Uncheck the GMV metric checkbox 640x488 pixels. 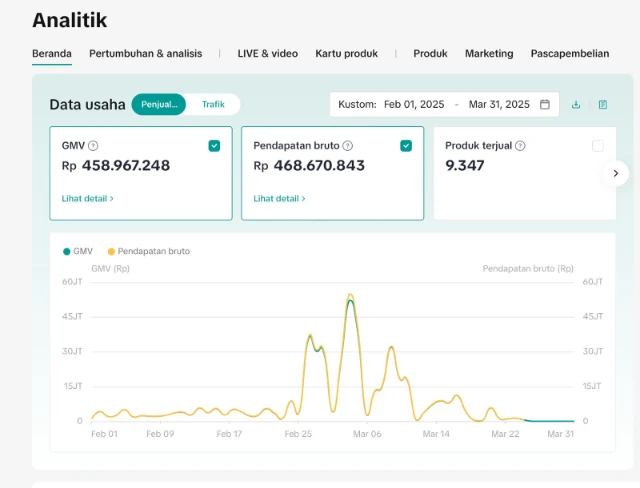[214, 146]
